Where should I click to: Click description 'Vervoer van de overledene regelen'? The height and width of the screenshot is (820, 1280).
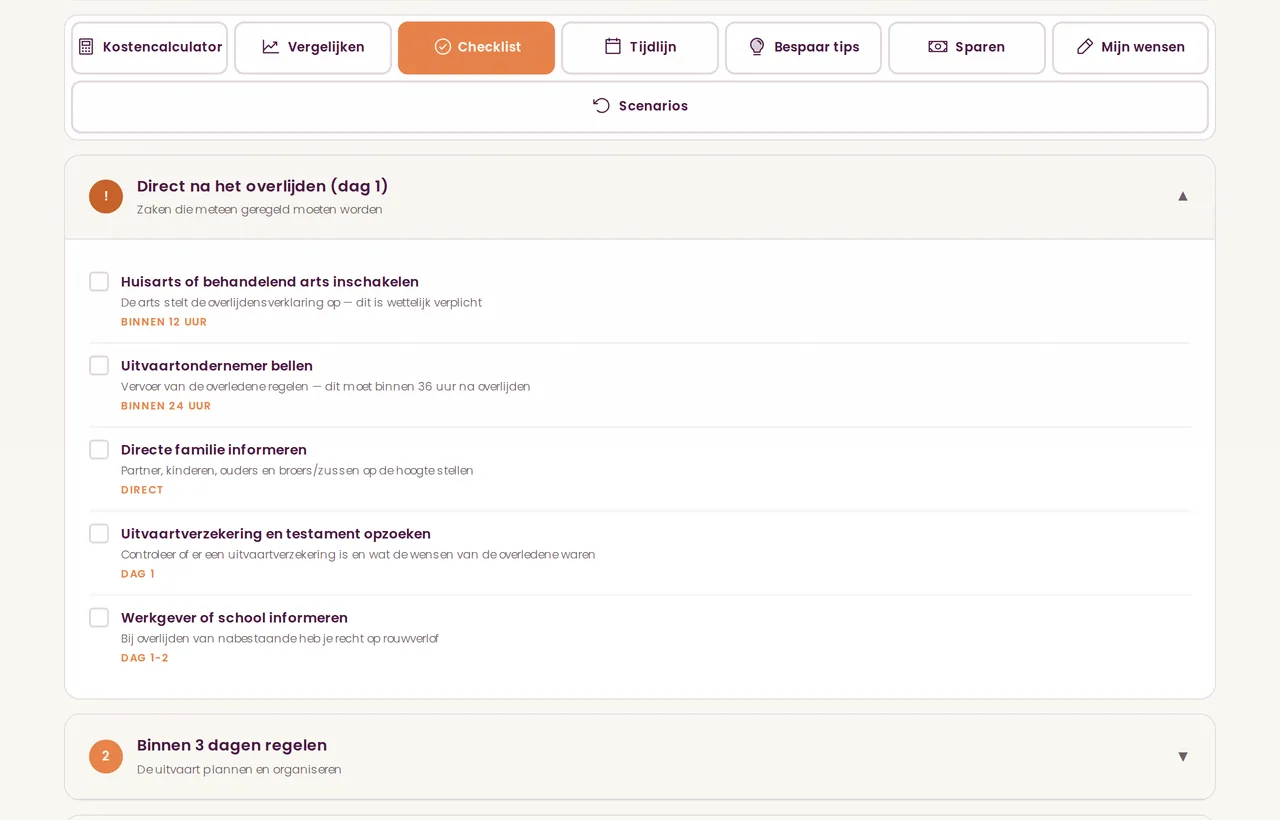tap(326, 386)
